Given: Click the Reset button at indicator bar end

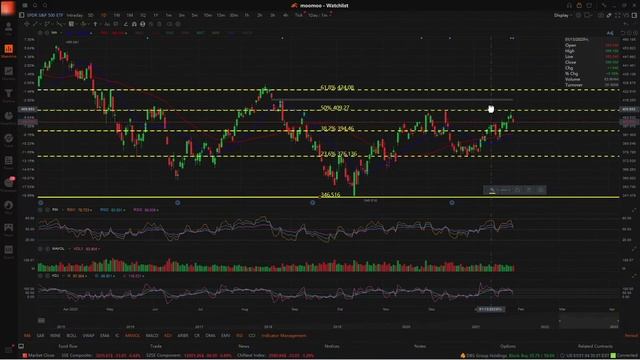Looking at the screenshot, I should click(x=631, y=336).
